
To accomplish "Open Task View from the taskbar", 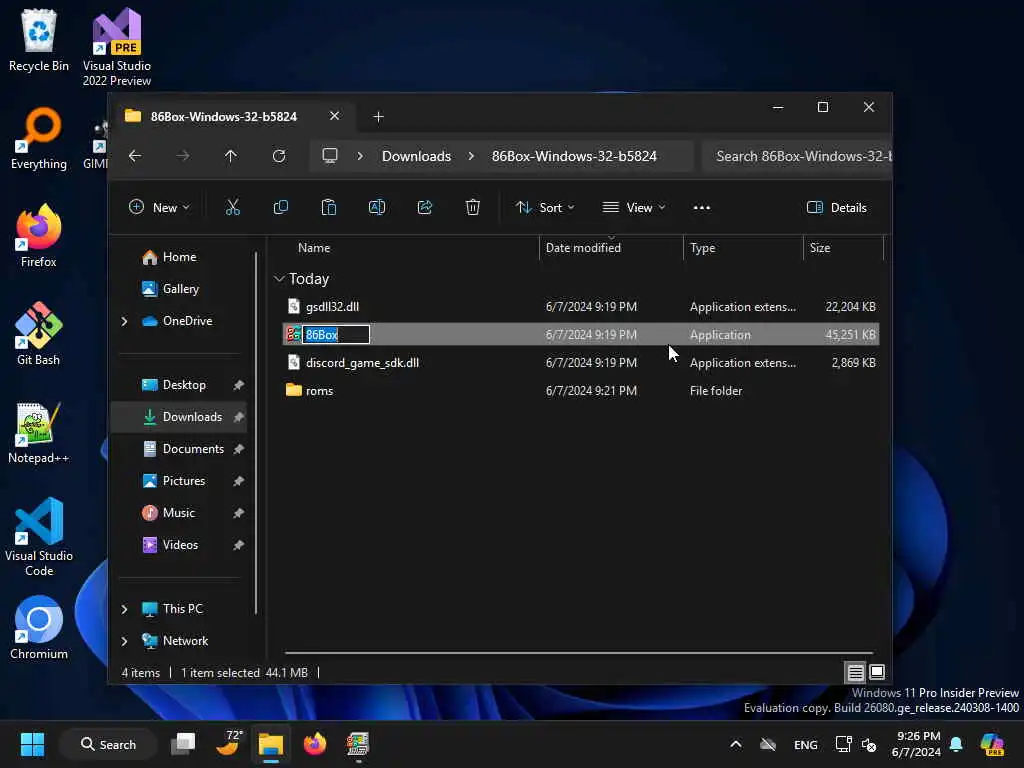I will coord(183,744).
